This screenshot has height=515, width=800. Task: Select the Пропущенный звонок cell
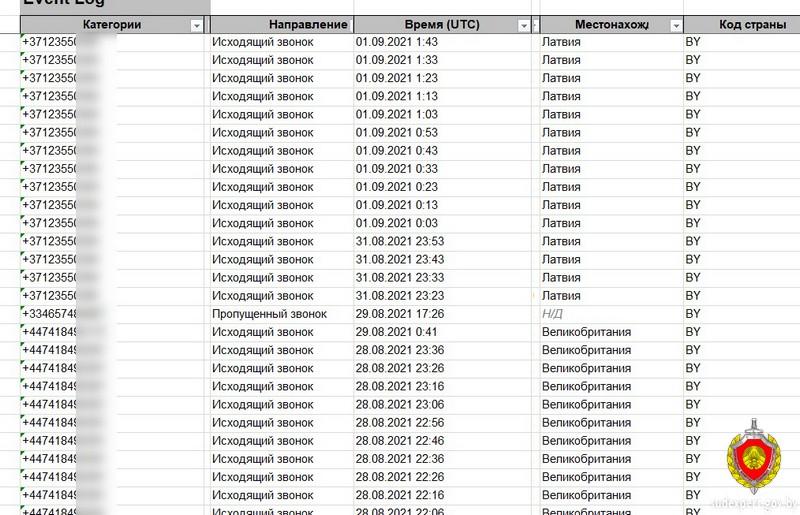point(269,314)
